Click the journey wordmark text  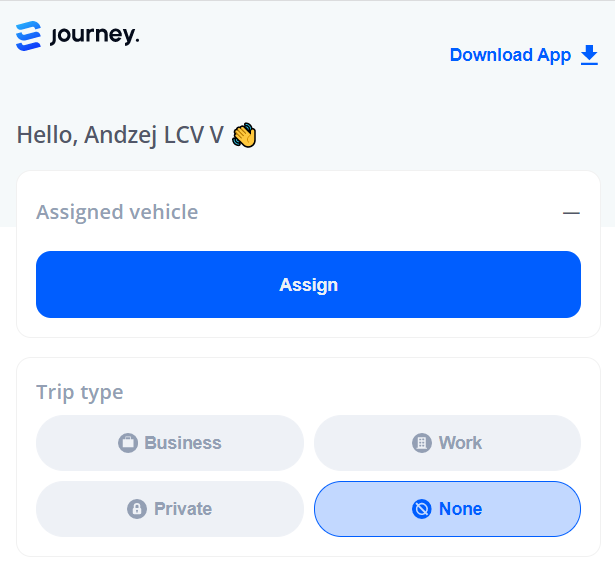(x=95, y=36)
